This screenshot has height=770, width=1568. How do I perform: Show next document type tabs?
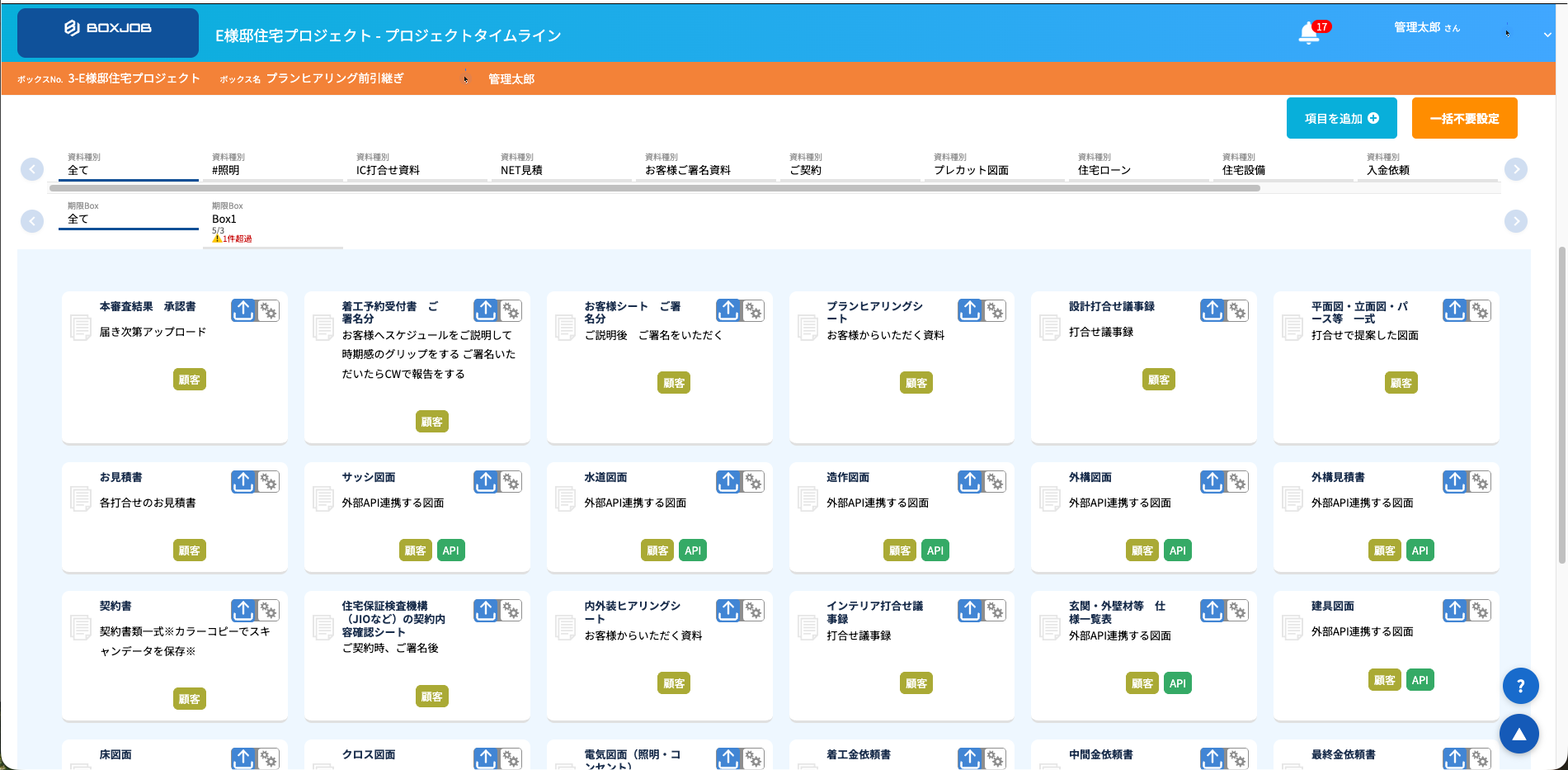coord(1516,169)
